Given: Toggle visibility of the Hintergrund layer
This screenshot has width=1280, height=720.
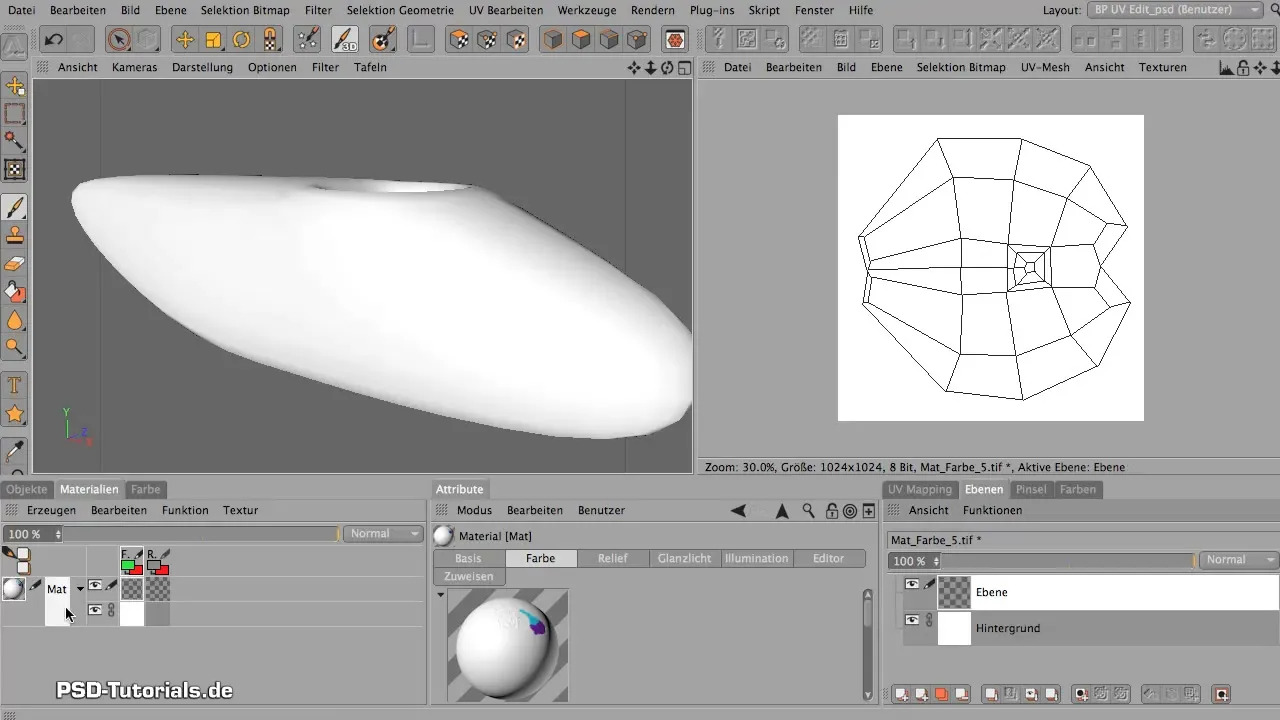Looking at the screenshot, I should pyautogui.click(x=912, y=620).
